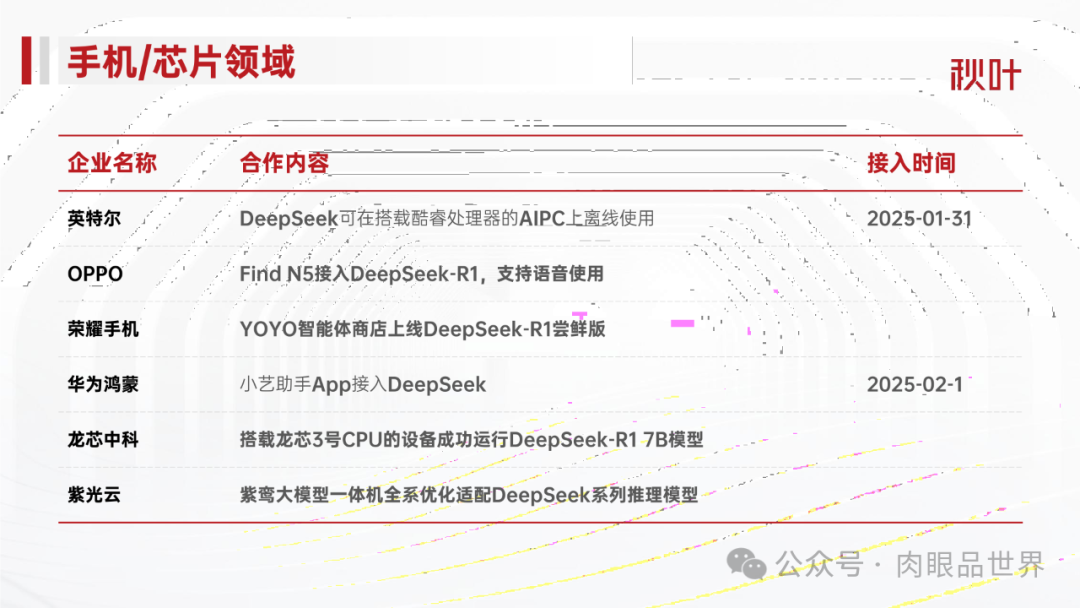Click the date 2025-01-31
The height and width of the screenshot is (608, 1080).
pos(919,218)
